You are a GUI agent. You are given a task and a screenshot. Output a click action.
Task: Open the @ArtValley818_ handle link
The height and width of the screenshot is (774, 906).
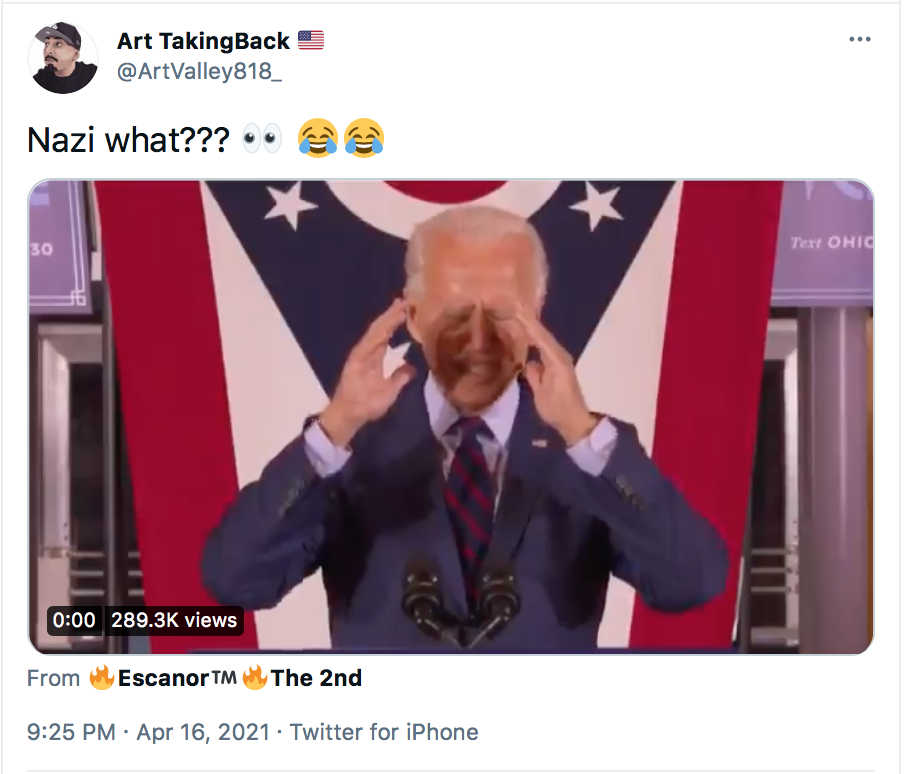pyautogui.click(x=199, y=72)
